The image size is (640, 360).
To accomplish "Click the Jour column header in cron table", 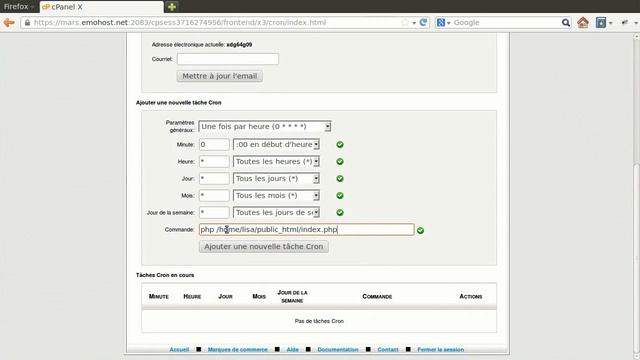I will tap(225, 296).
